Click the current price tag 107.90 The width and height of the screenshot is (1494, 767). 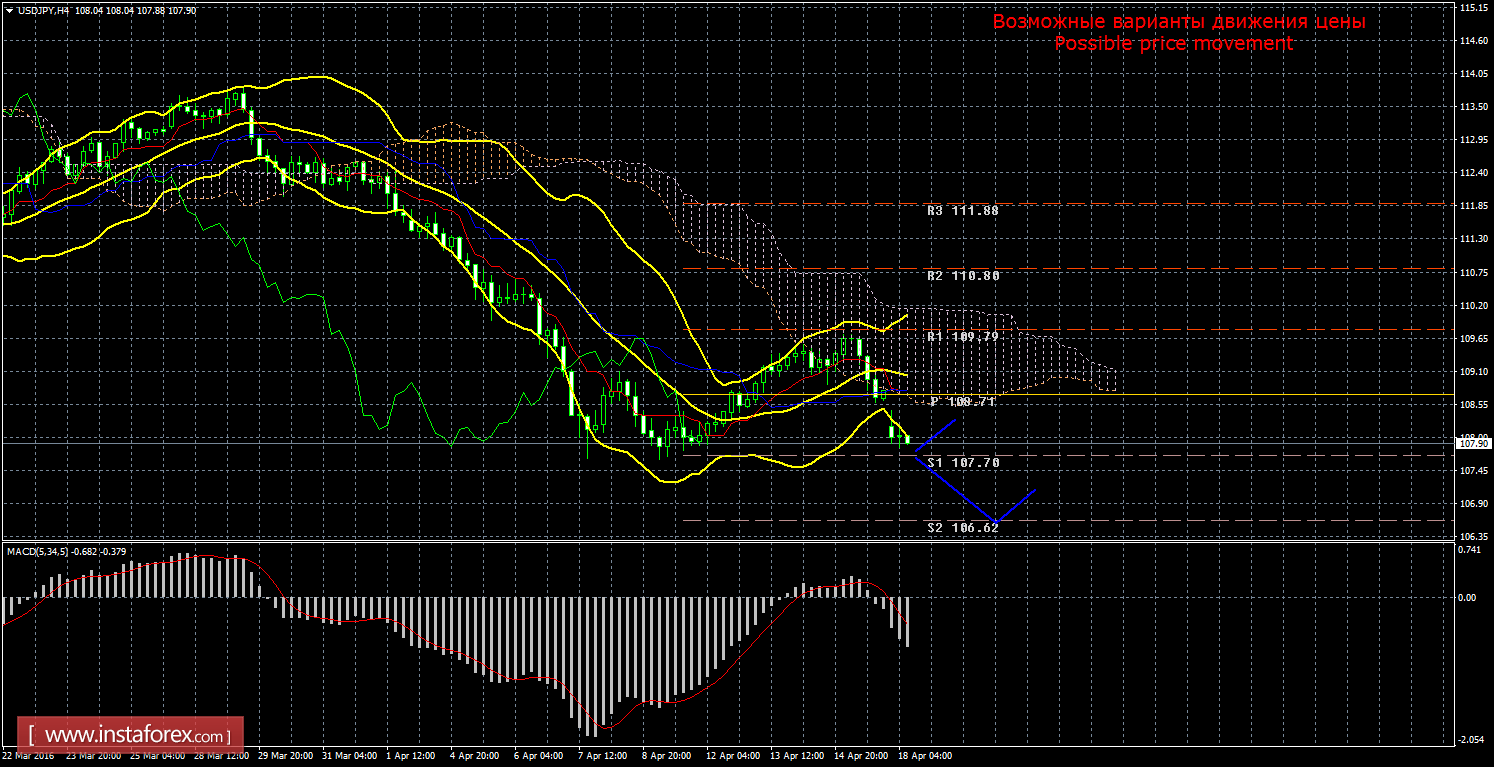1473,443
